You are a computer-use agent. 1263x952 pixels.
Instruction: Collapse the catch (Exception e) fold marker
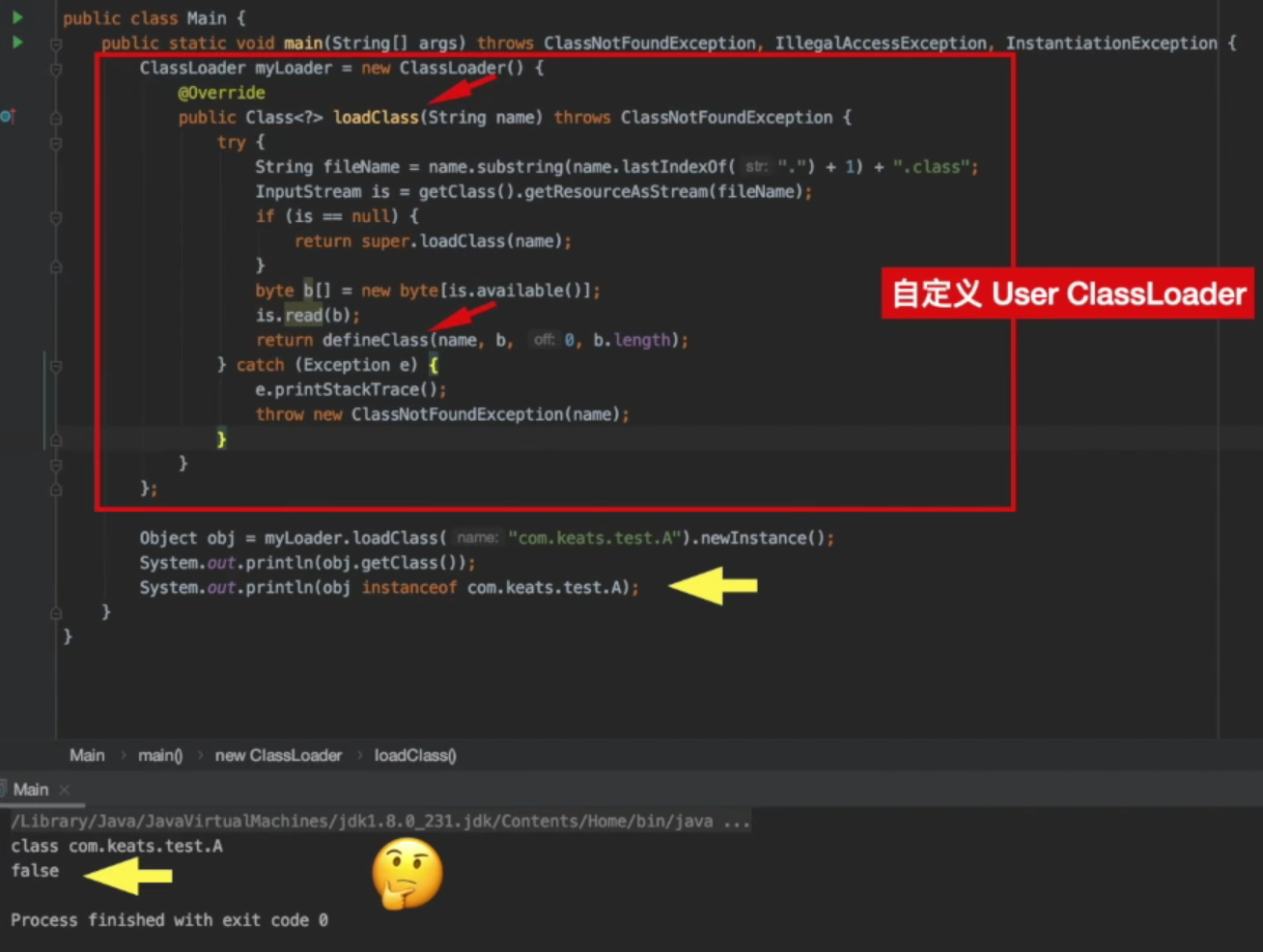point(56,366)
